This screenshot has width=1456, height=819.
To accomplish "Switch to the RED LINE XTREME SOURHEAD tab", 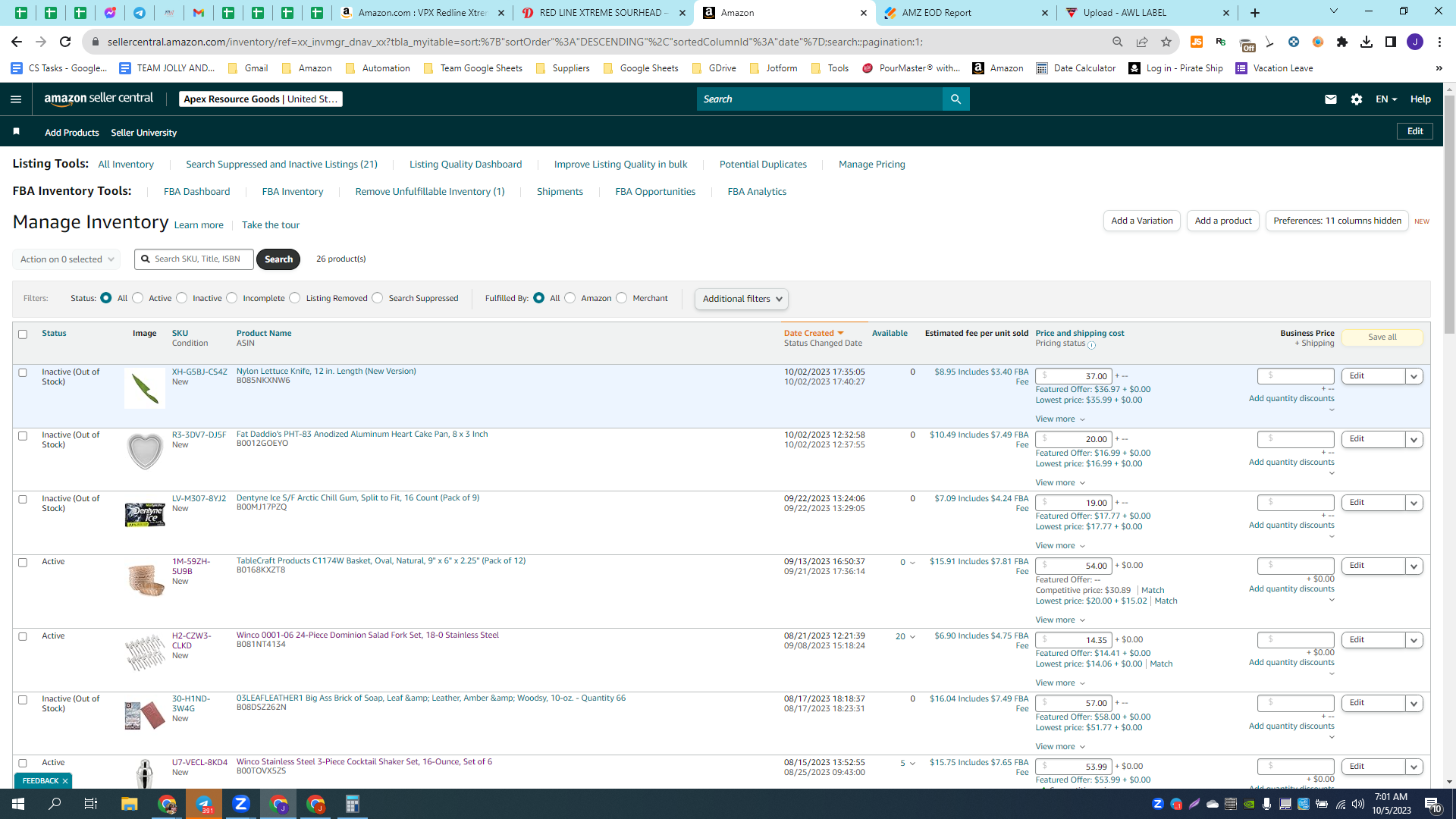I will point(604,13).
